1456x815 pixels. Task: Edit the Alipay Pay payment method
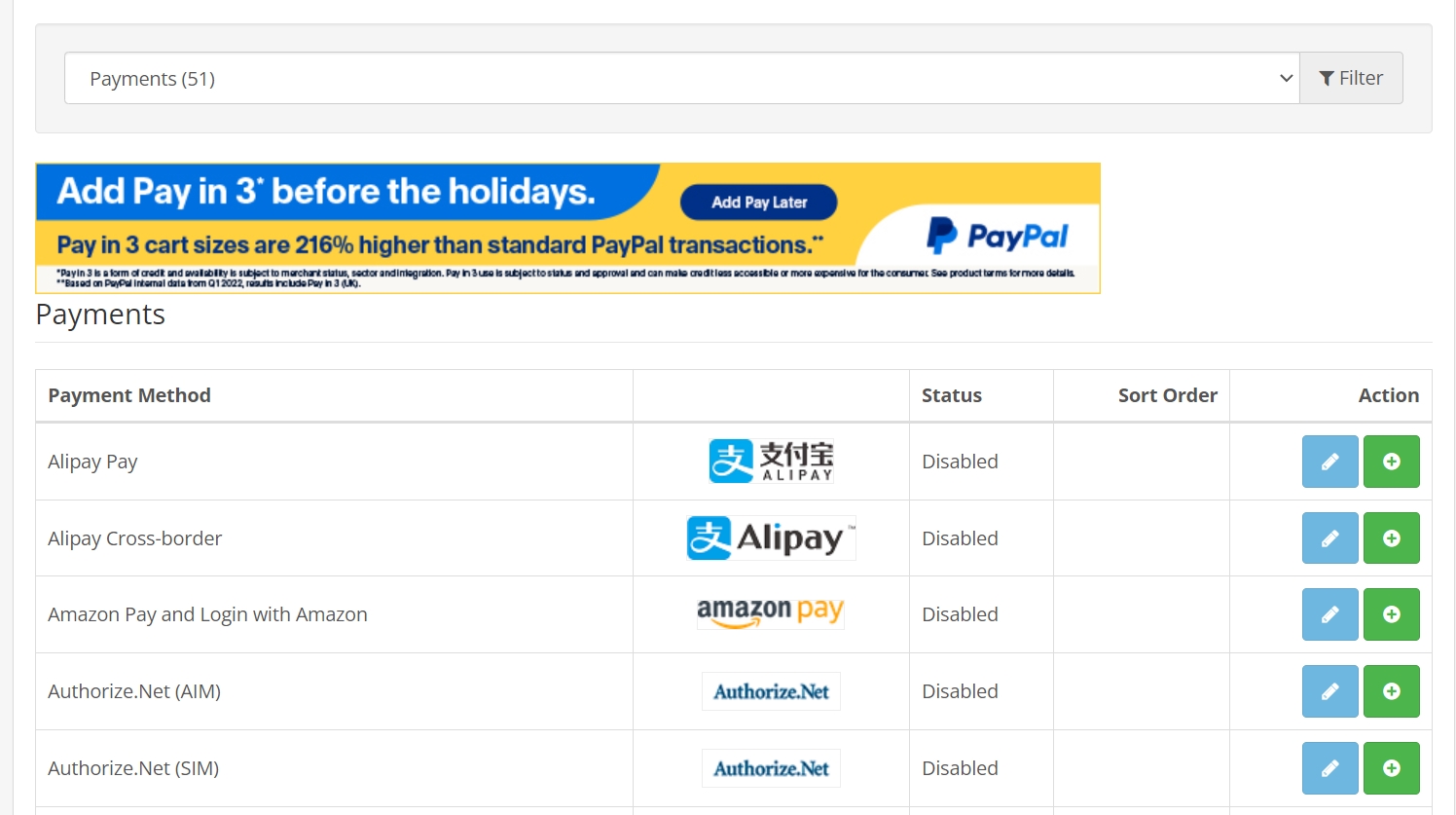coord(1329,462)
